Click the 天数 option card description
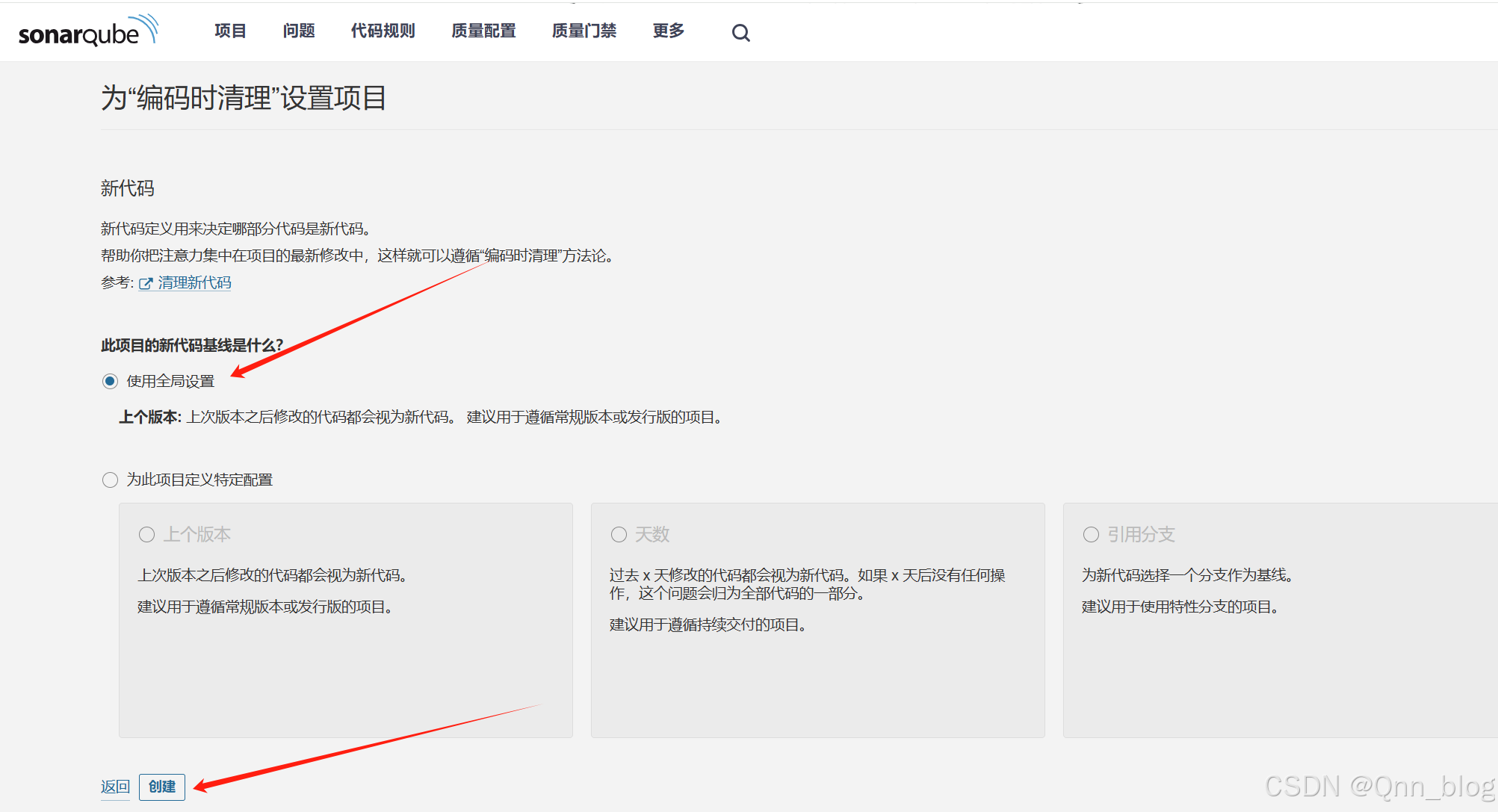The height and width of the screenshot is (812, 1498). 807,585
